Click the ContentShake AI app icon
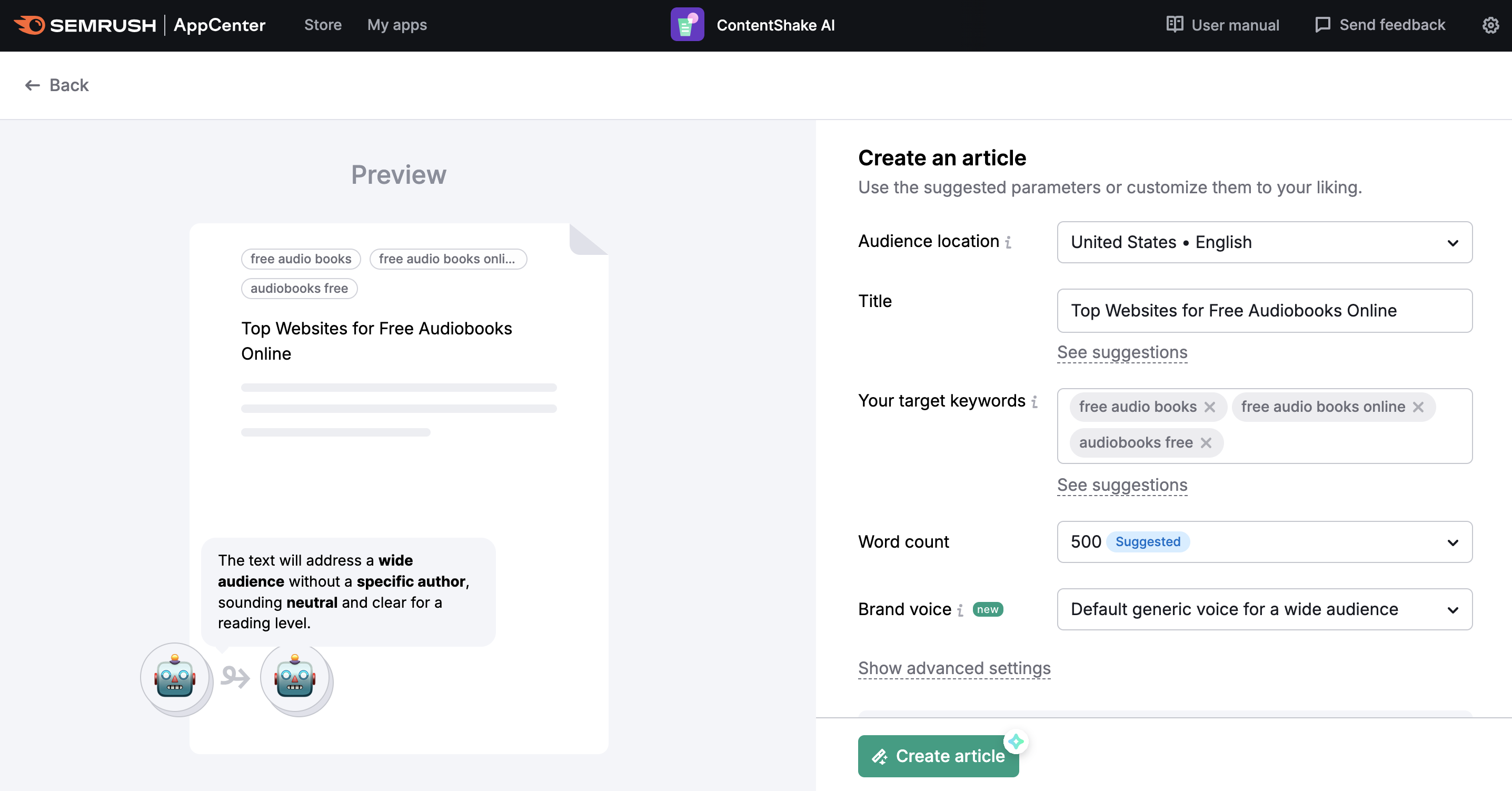 click(x=687, y=25)
